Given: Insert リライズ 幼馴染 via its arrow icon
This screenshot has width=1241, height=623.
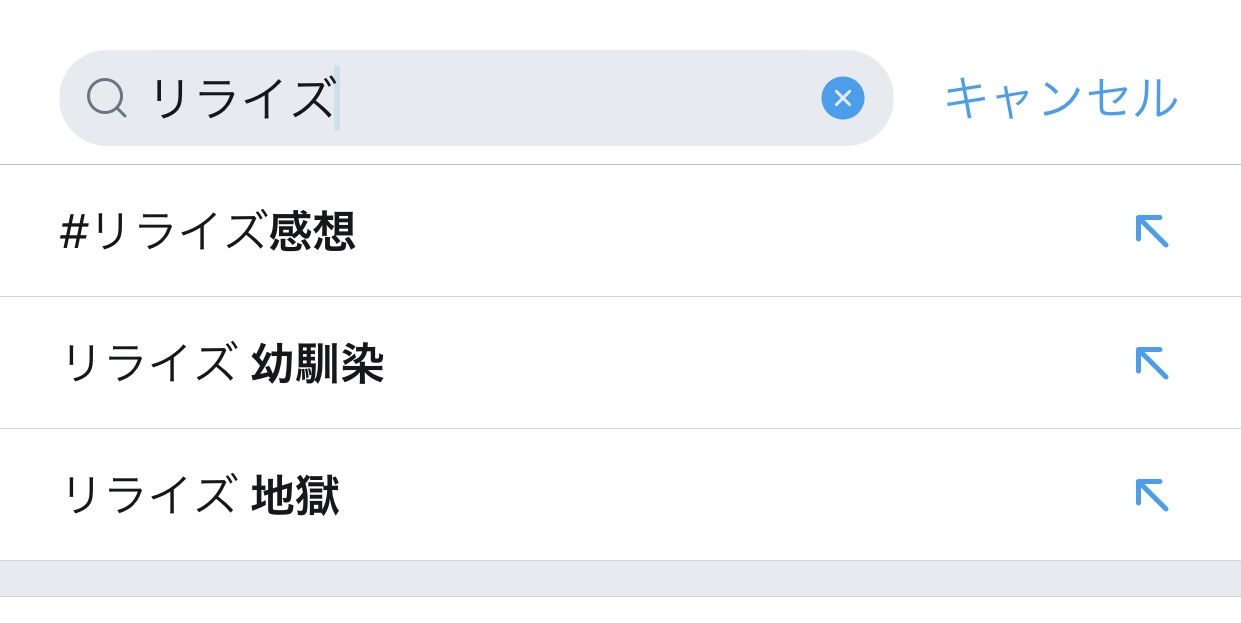Looking at the screenshot, I should coord(1151,363).
